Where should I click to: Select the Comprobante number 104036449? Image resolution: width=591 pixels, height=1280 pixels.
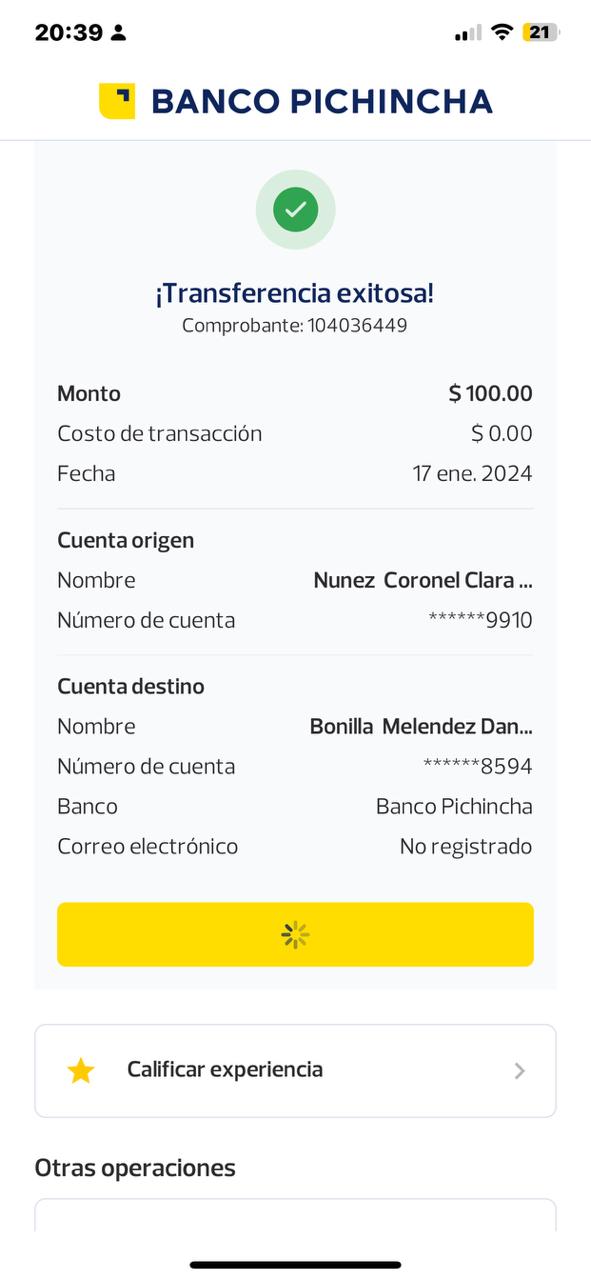357,325
